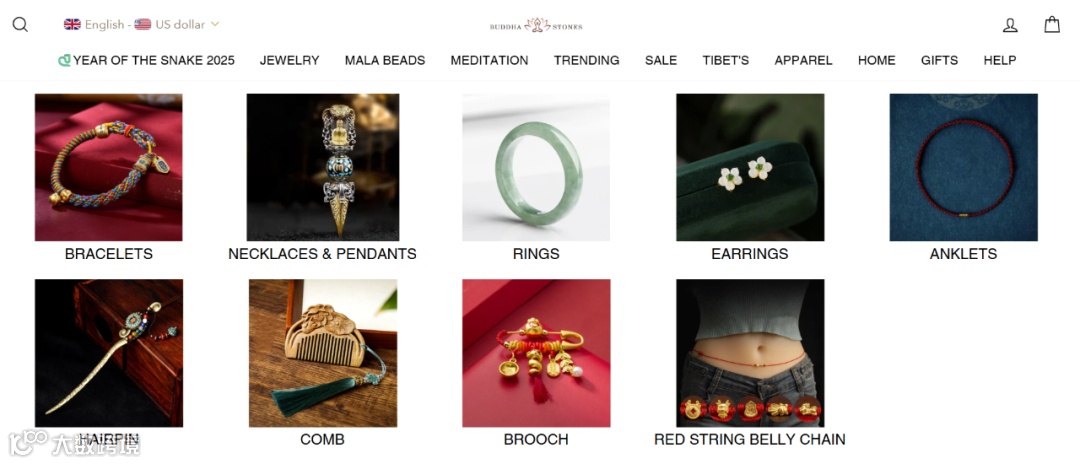Click the green snake icon in menu
Image resolution: width=1080 pixels, height=464 pixels.
pyautogui.click(x=64, y=61)
